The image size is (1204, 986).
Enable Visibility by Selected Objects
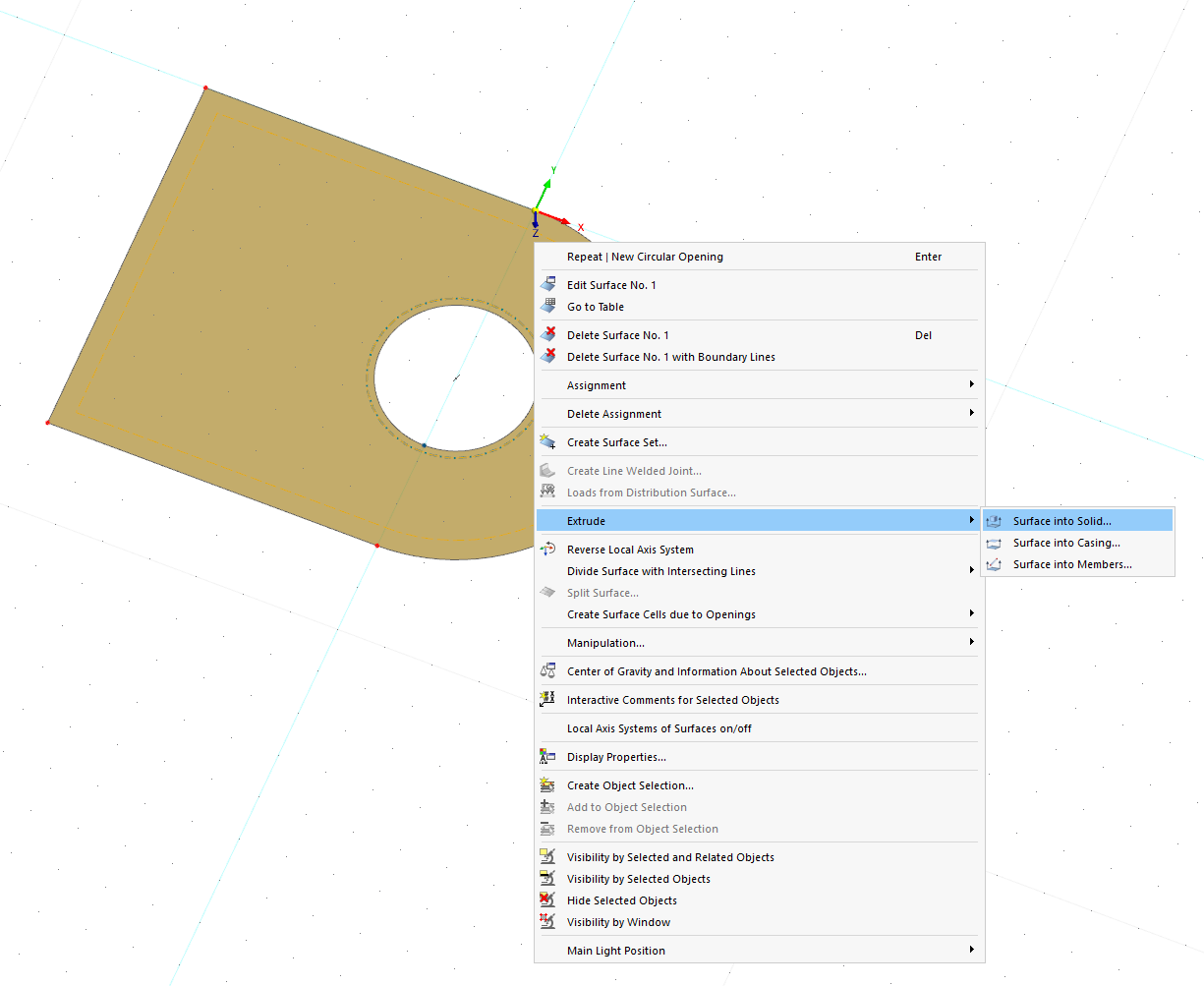click(x=639, y=878)
